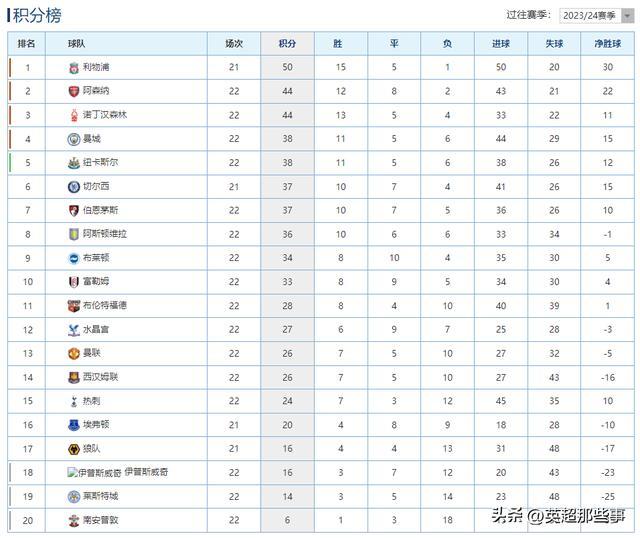This screenshot has width=640, height=538.
Task: Sort table by 积分 column header
Action: tap(287, 44)
